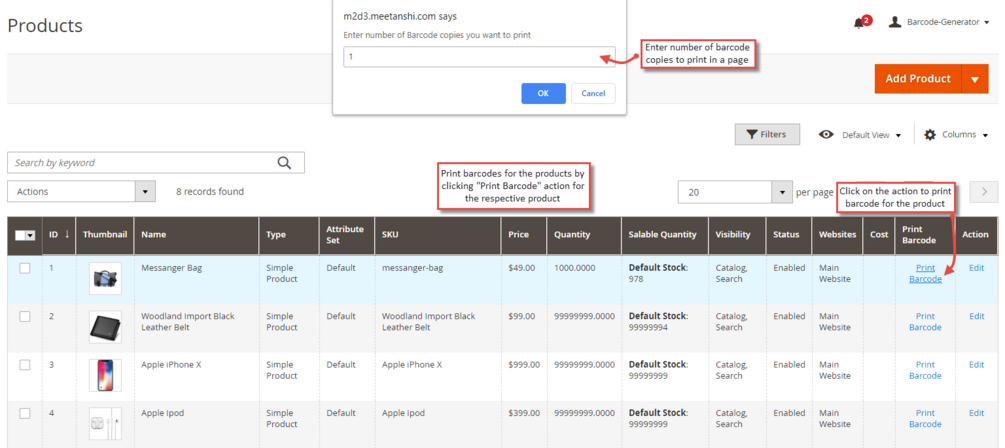The width and height of the screenshot is (1005, 448).
Task: Expand the Add Product arrow dropdown
Action: tap(975, 79)
